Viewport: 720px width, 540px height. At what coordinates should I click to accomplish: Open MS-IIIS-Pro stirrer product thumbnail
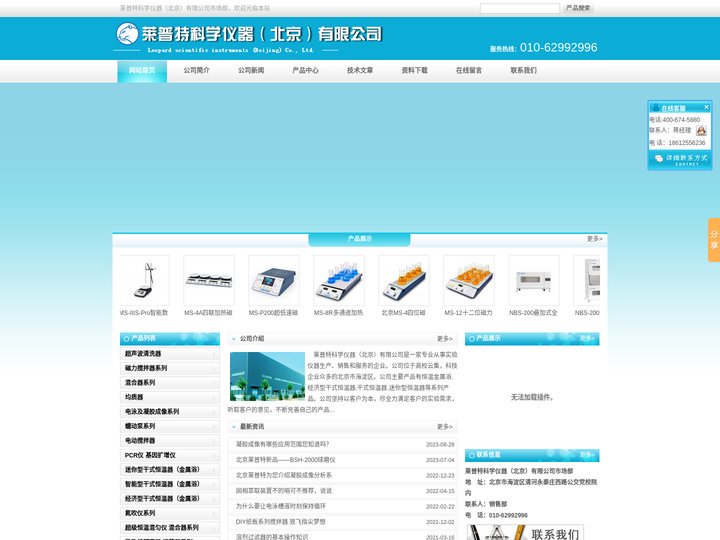click(x=145, y=280)
